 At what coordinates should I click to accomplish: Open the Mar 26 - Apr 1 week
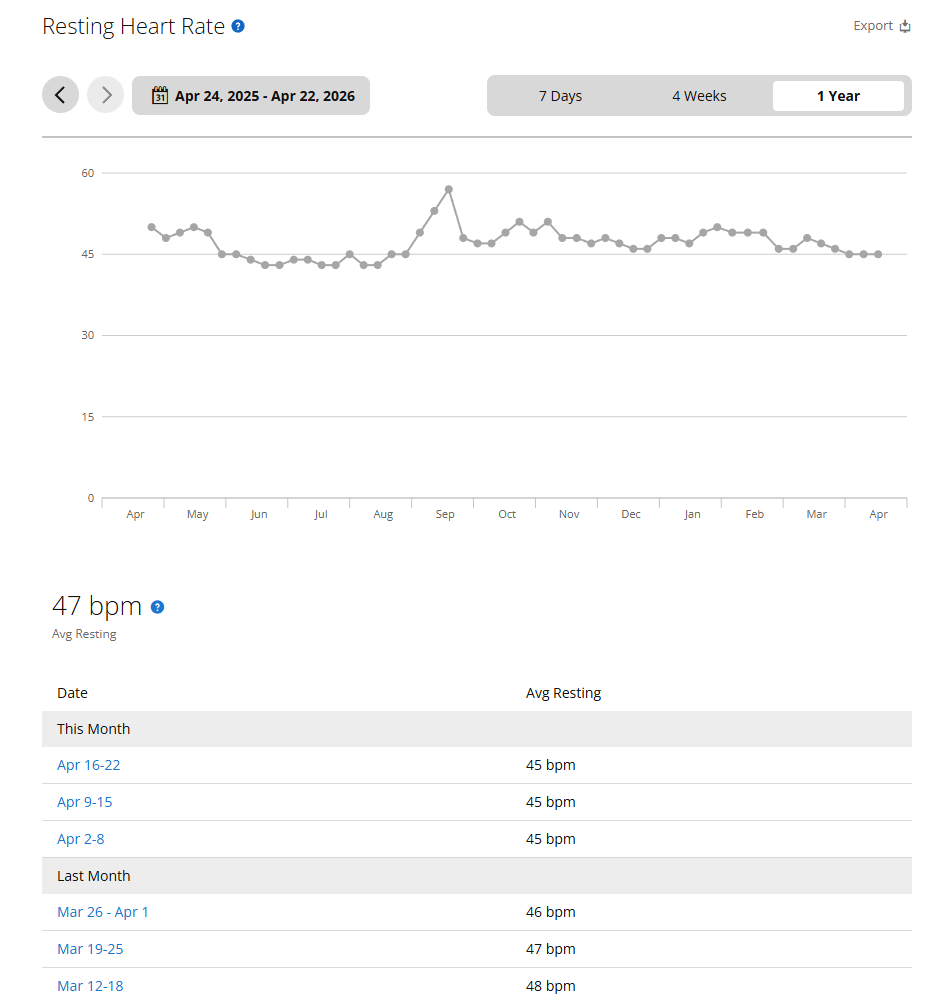(x=103, y=912)
